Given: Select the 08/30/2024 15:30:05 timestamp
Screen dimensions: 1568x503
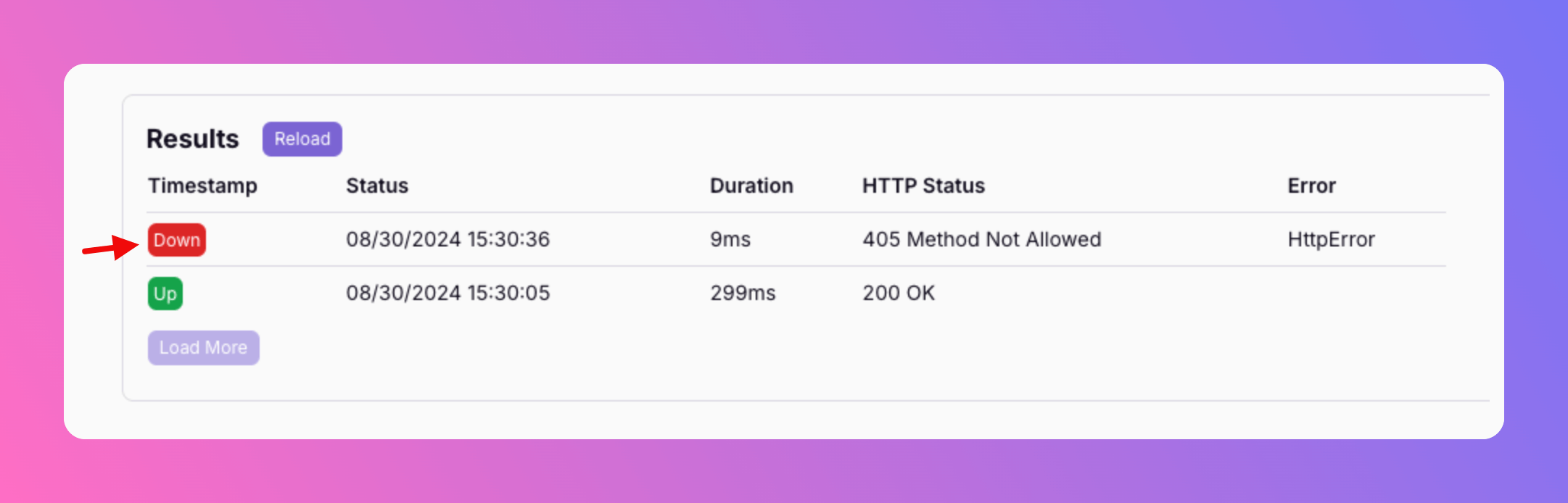Looking at the screenshot, I should coord(447,293).
